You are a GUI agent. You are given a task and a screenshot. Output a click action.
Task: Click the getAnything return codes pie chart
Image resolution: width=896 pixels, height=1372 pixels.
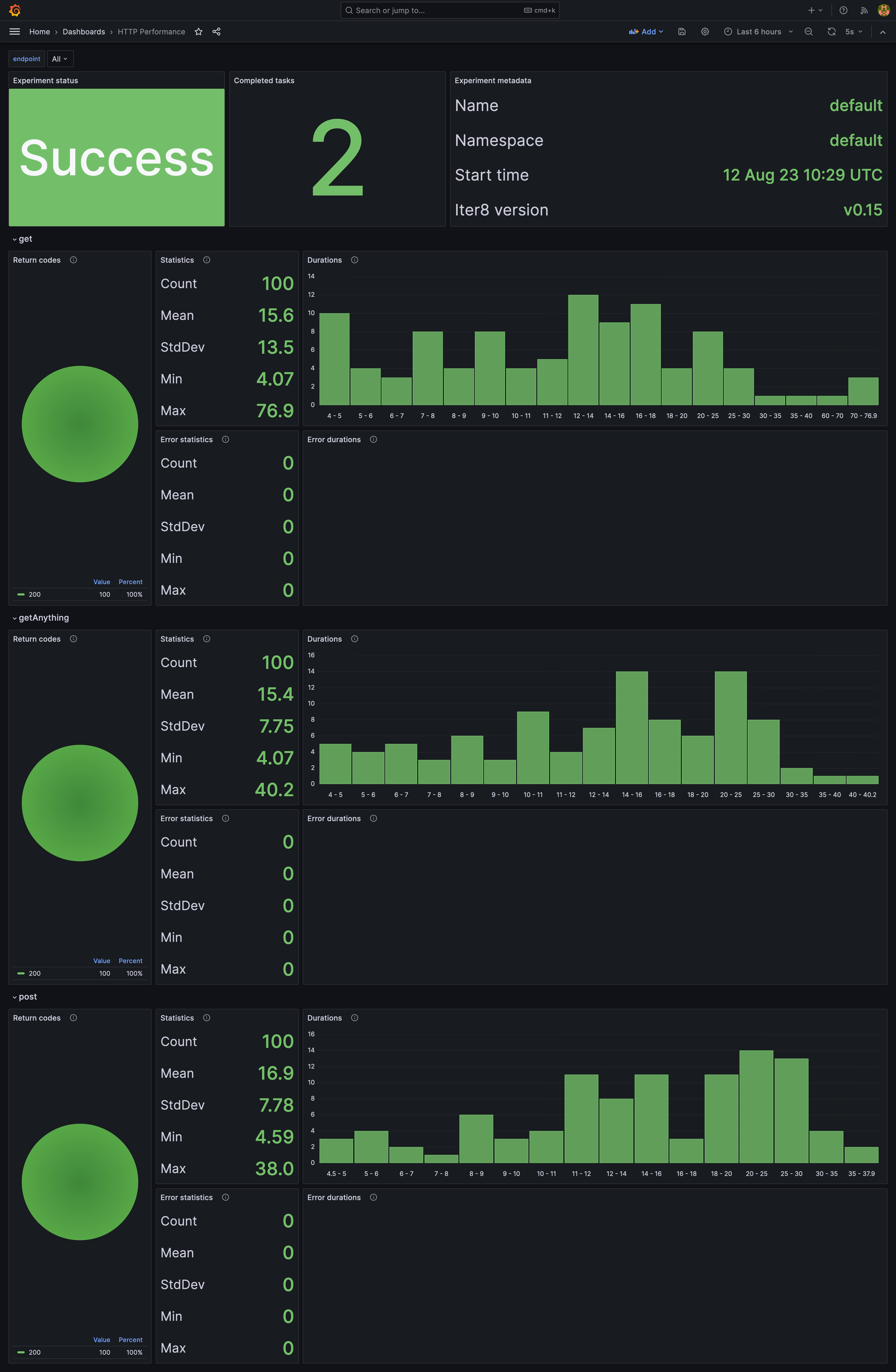pos(80,803)
